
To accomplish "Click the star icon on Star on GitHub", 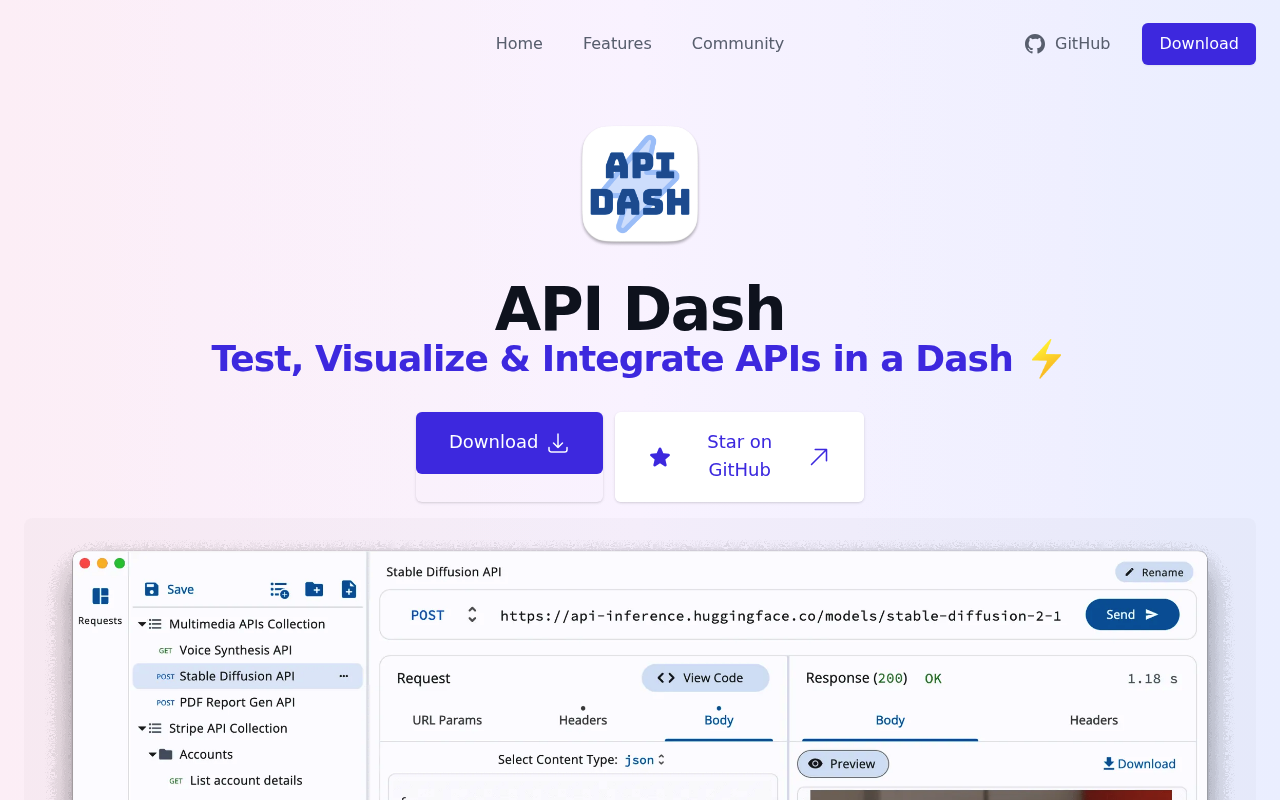I will point(660,457).
